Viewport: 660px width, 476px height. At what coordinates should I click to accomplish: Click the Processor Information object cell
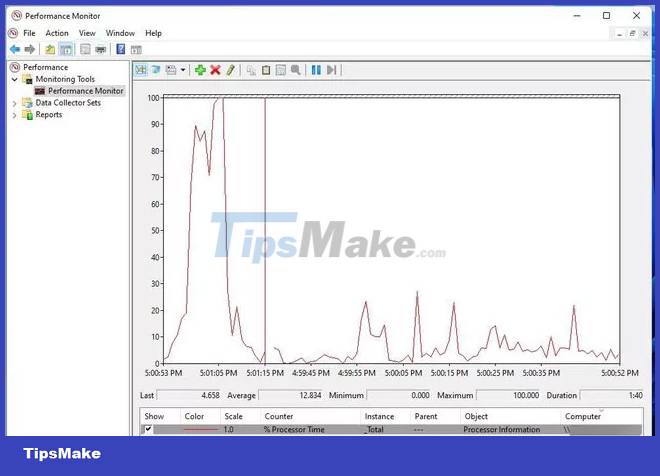point(501,430)
